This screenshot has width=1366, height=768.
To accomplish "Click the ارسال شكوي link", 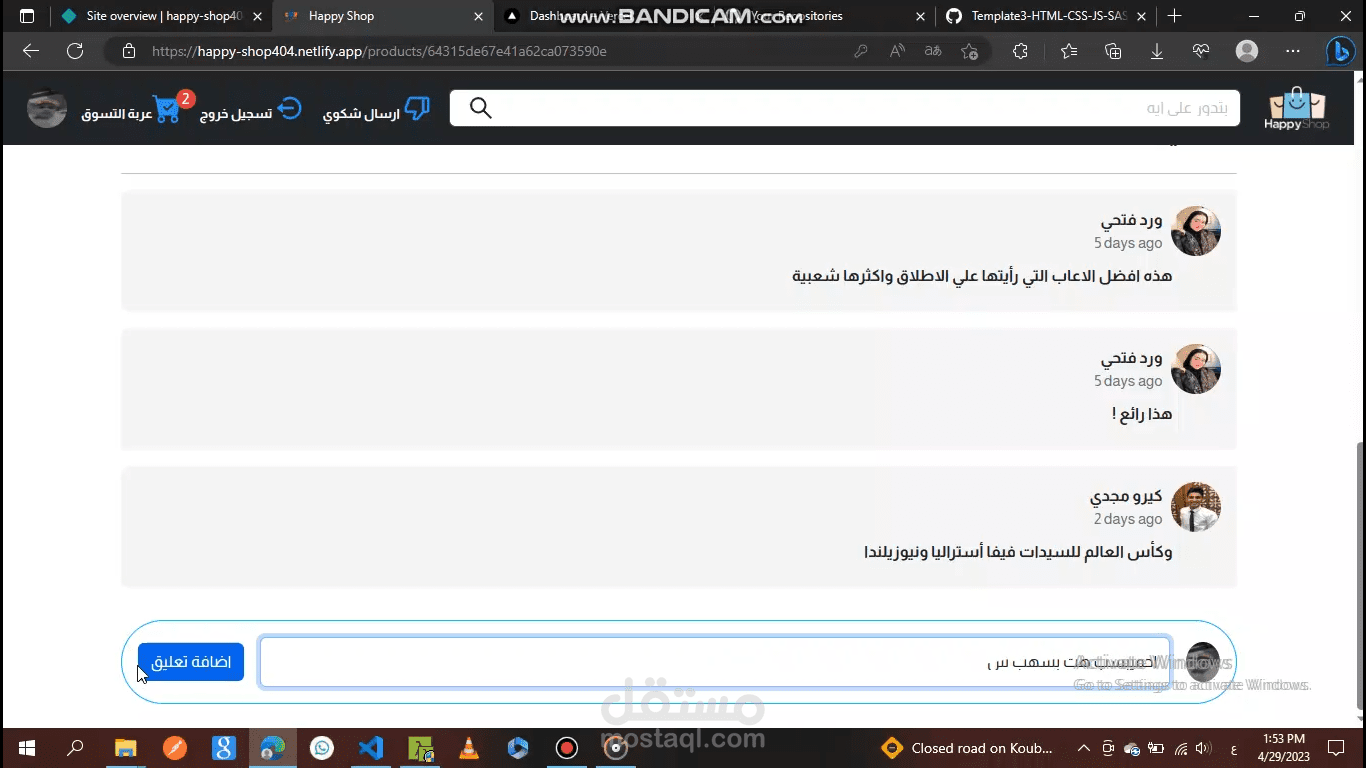I will coord(361,114).
